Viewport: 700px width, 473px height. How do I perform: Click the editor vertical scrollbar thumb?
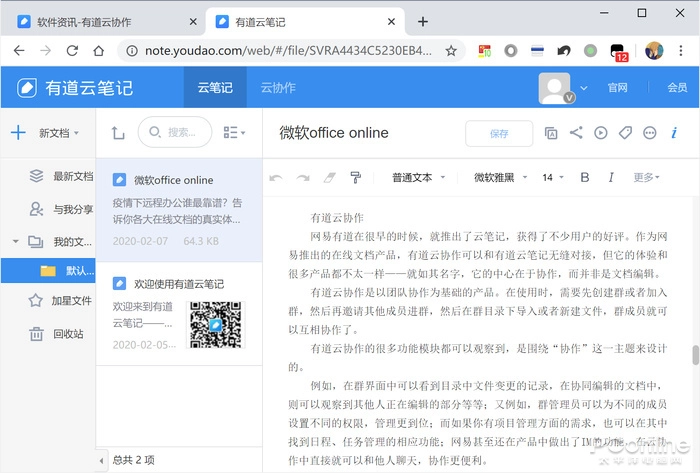click(695, 356)
